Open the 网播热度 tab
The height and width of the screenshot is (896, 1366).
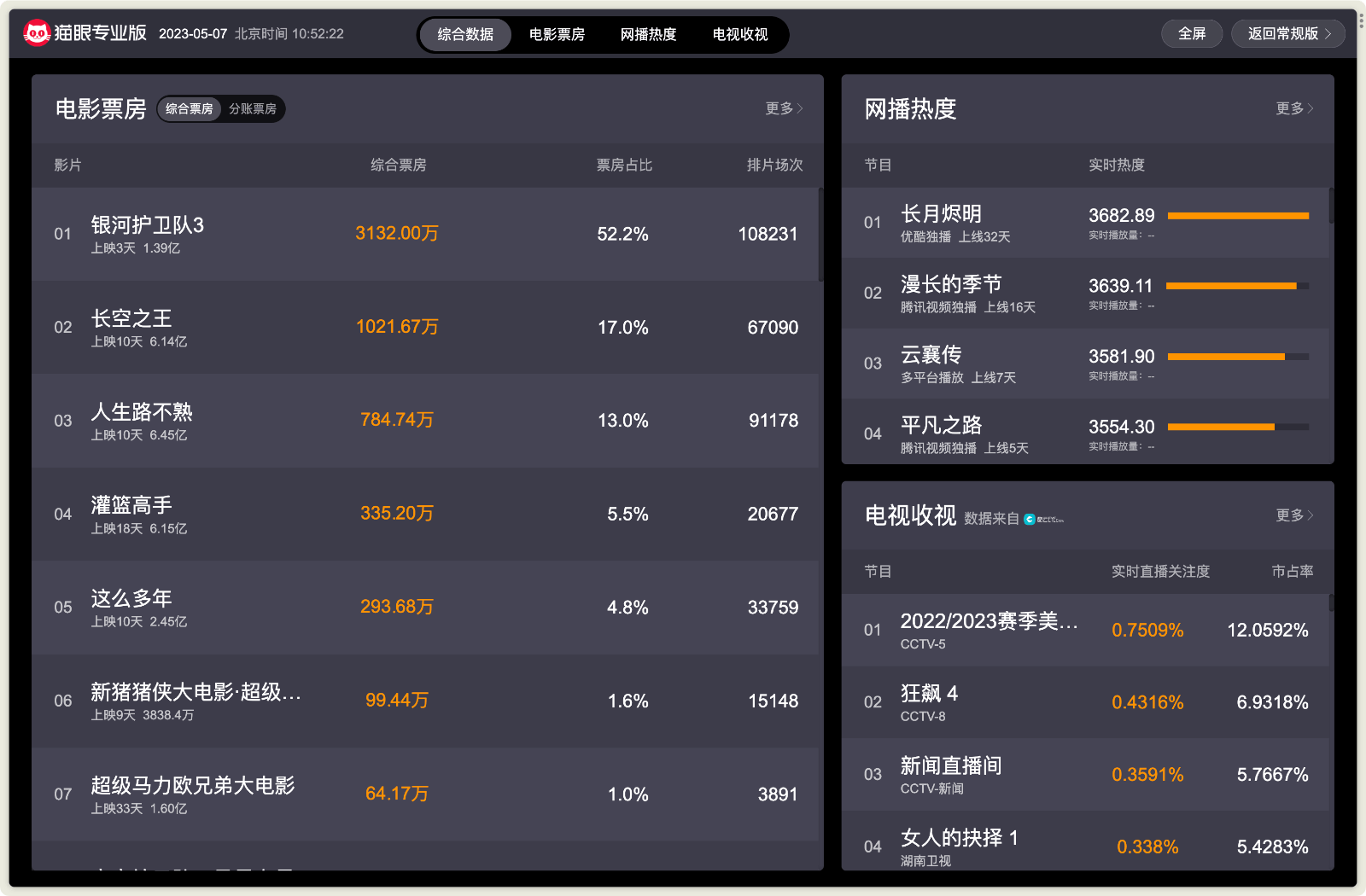click(648, 35)
